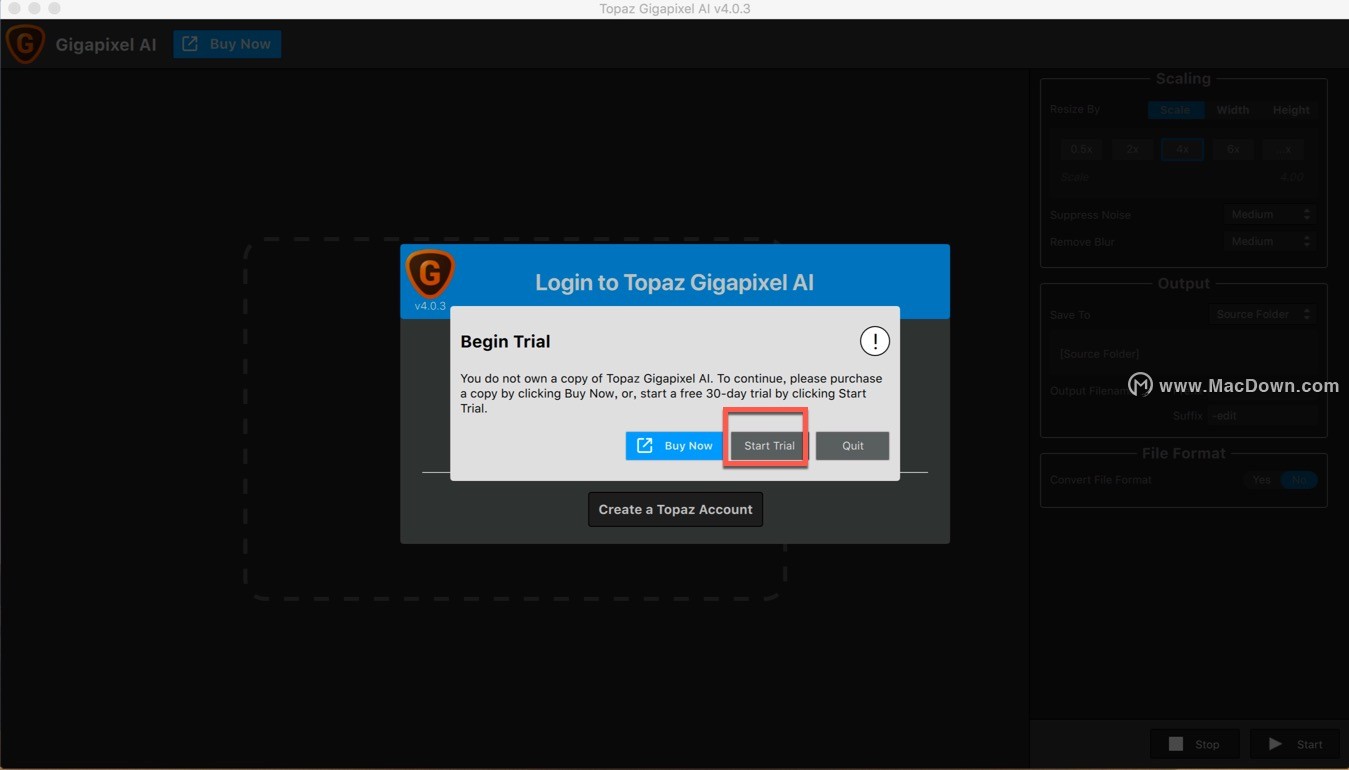Click the exclamation alert icon in Begin Trial
1349x770 pixels.
tap(875, 341)
